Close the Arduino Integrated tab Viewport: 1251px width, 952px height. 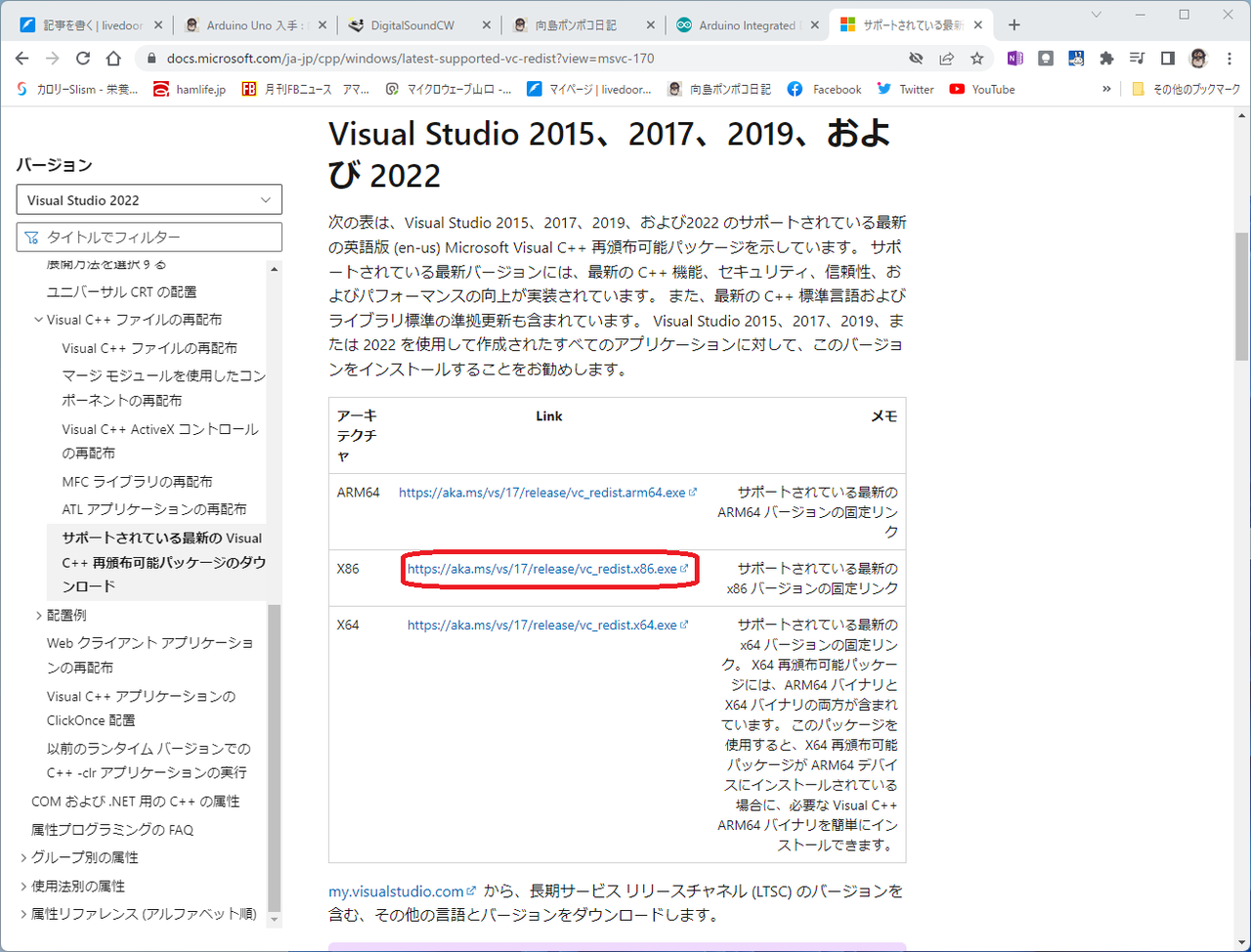pos(814,25)
